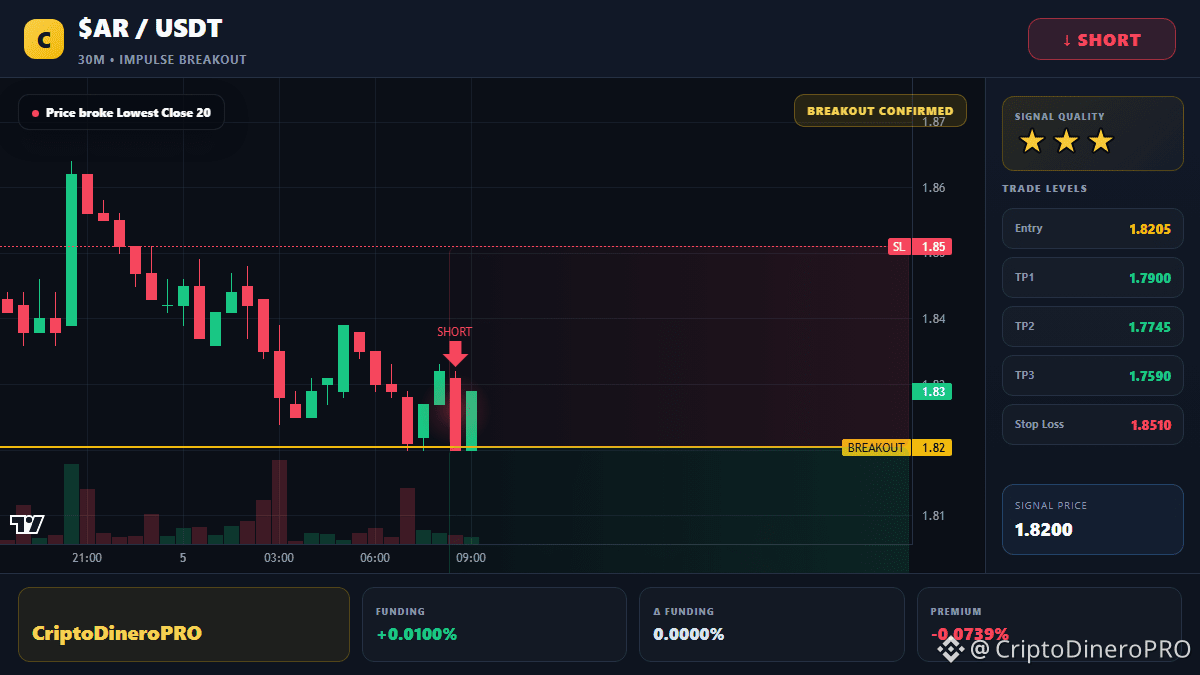
Task: Click the TradingView logo on the chart
Action: point(27,524)
